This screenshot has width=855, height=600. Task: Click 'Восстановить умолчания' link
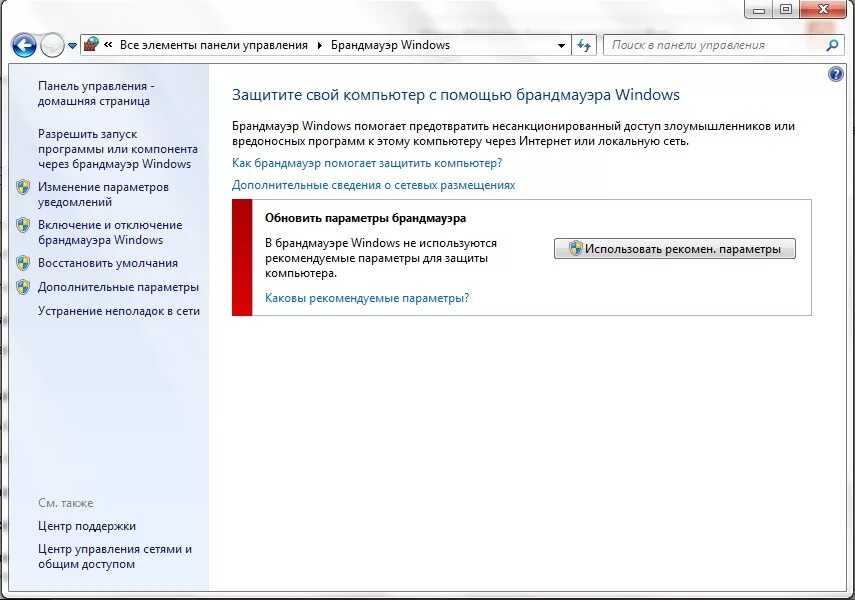108,263
